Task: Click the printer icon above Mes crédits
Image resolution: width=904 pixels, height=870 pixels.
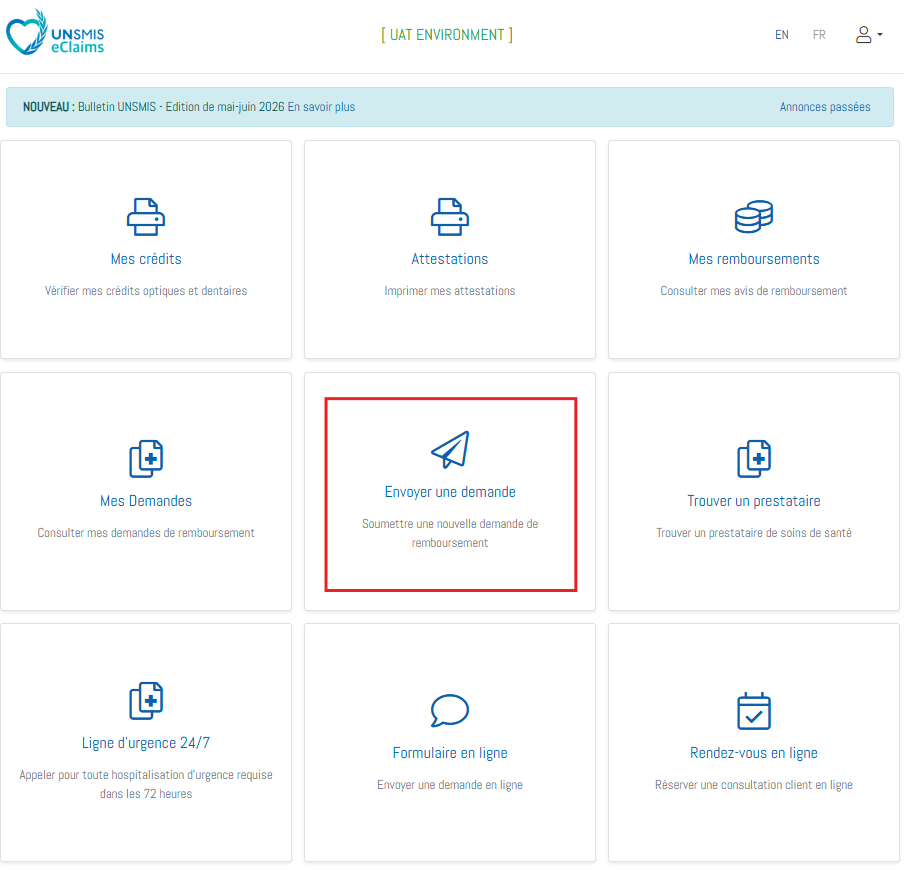Action: (146, 217)
